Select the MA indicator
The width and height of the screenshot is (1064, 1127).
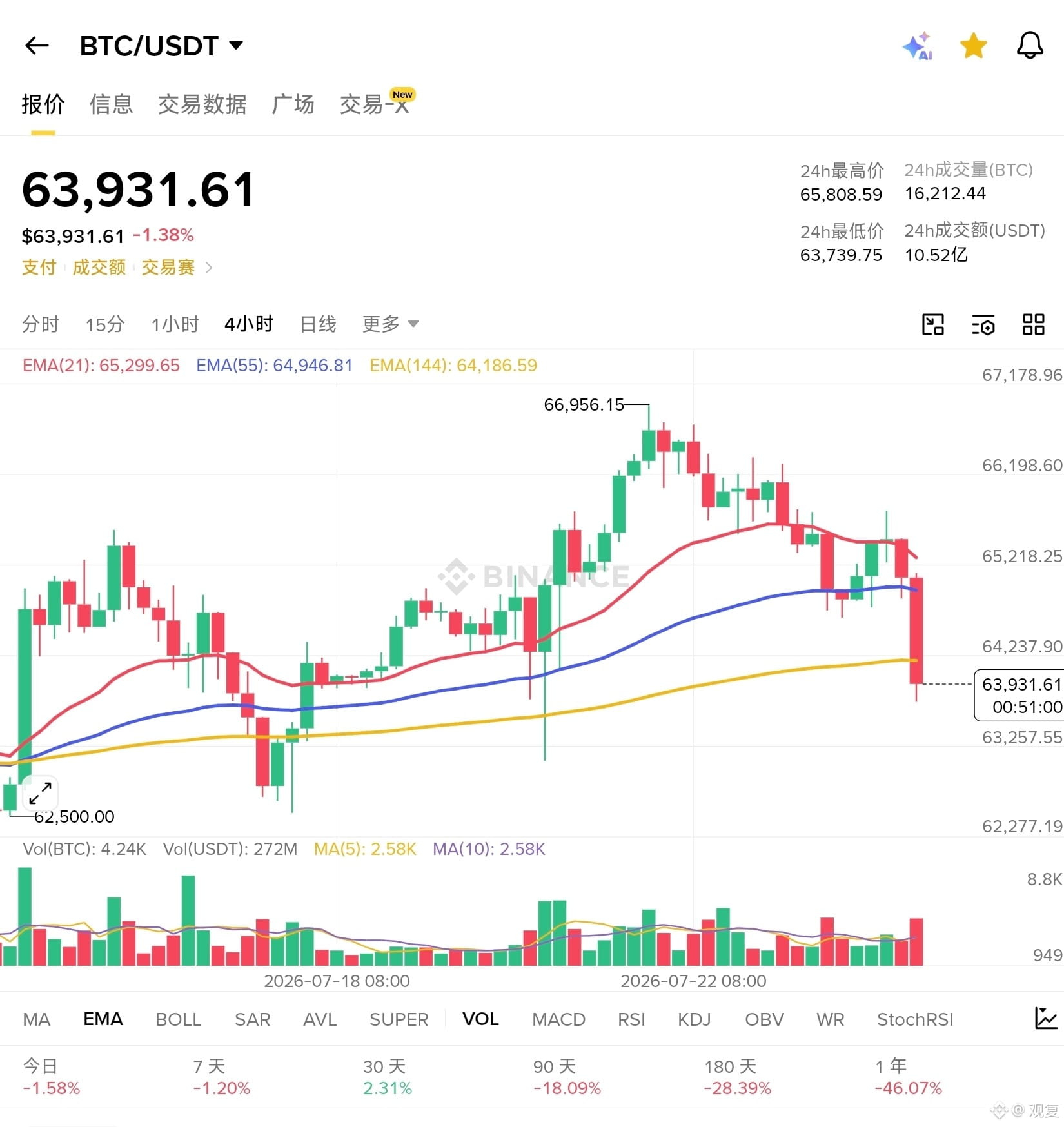coord(37,1019)
